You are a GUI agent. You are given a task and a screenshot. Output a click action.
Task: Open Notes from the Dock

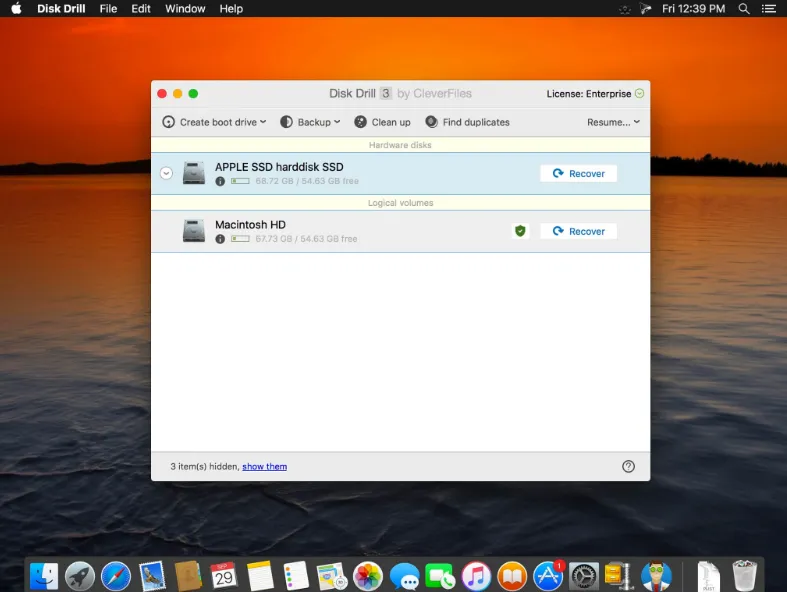260,575
